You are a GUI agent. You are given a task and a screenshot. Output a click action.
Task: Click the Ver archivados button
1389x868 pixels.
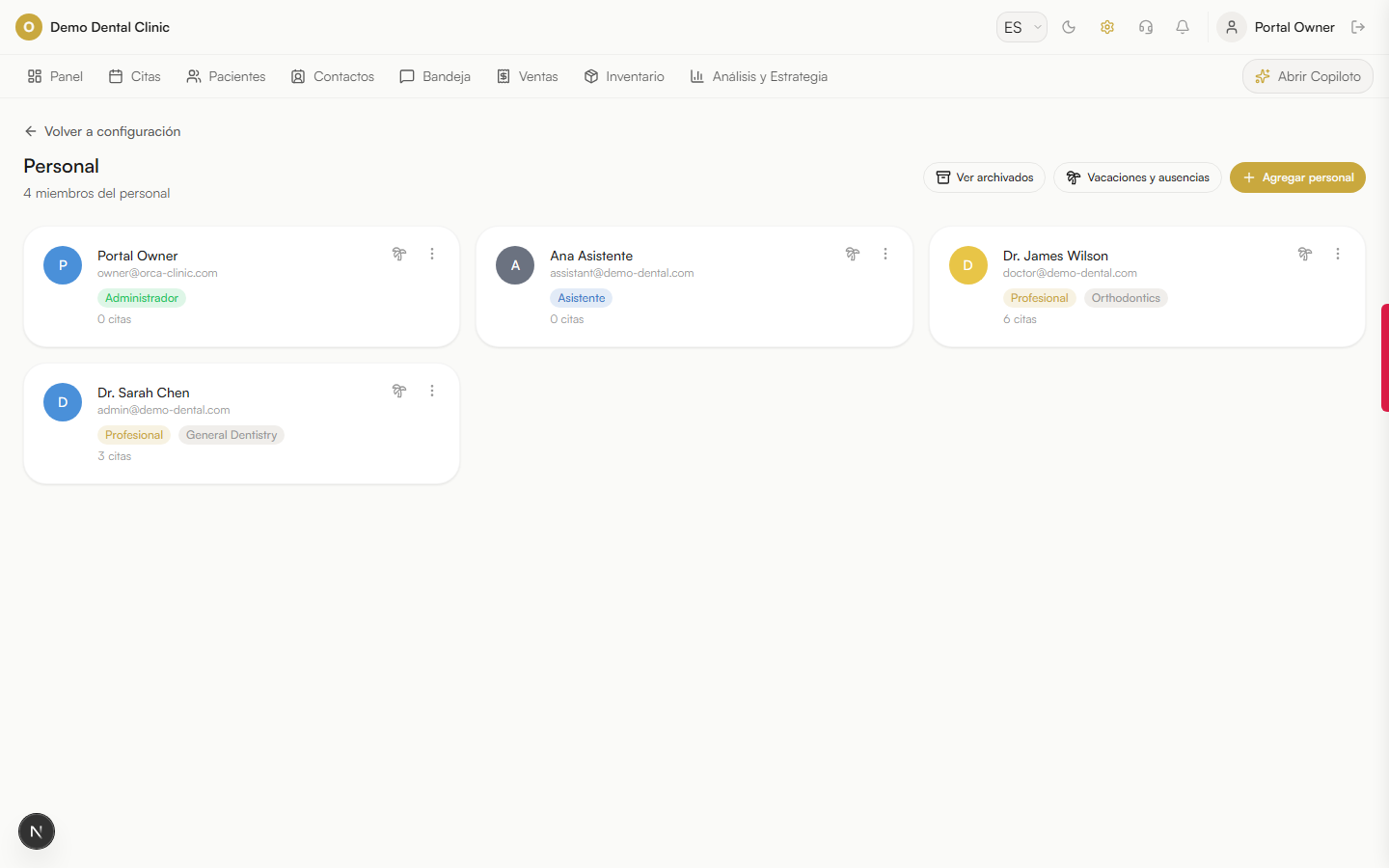tap(984, 177)
